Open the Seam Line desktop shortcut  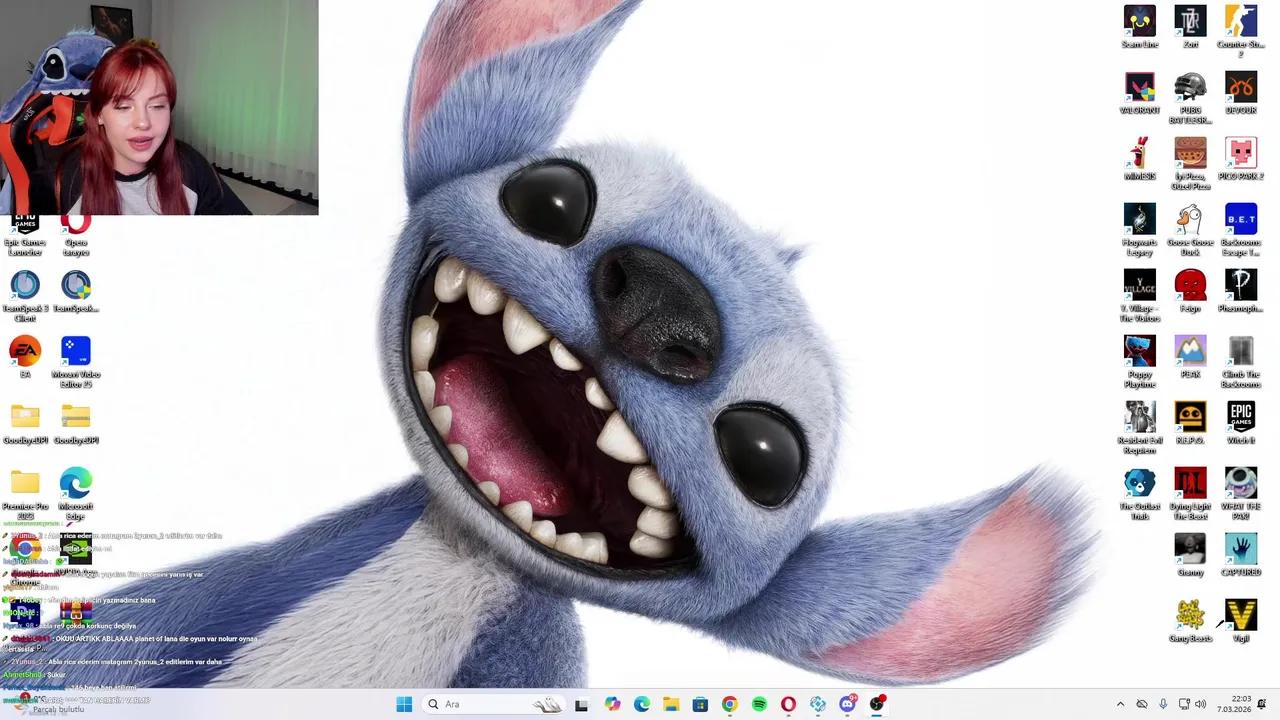click(1139, 27)
